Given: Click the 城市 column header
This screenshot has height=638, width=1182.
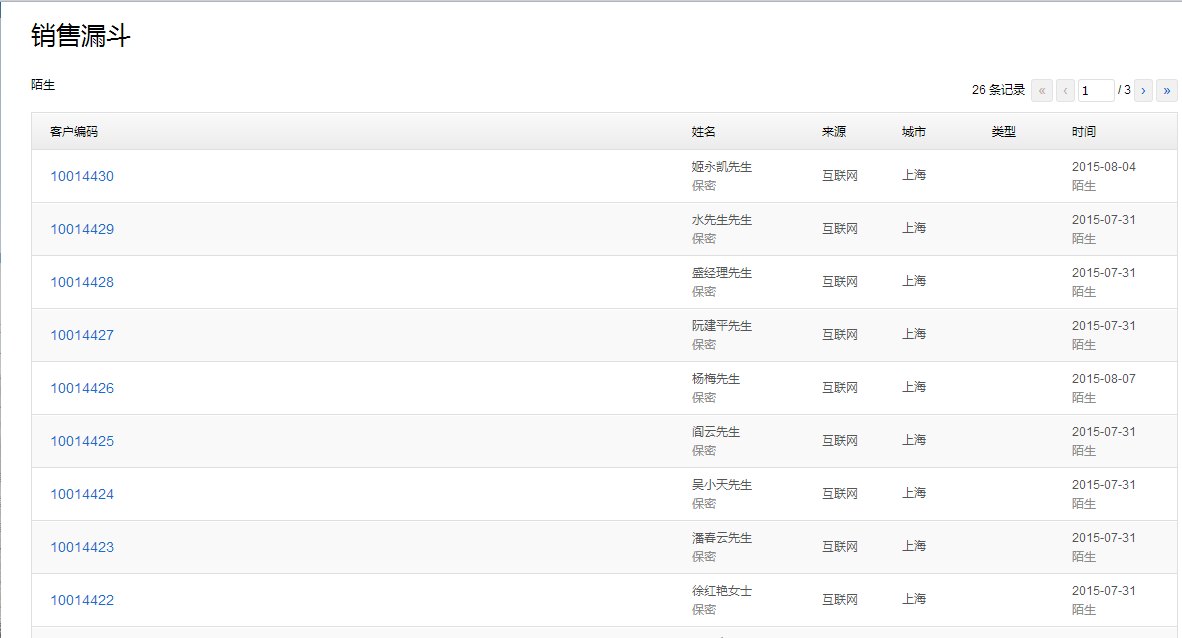Looking at the screenshot, I should coord(914,132).
